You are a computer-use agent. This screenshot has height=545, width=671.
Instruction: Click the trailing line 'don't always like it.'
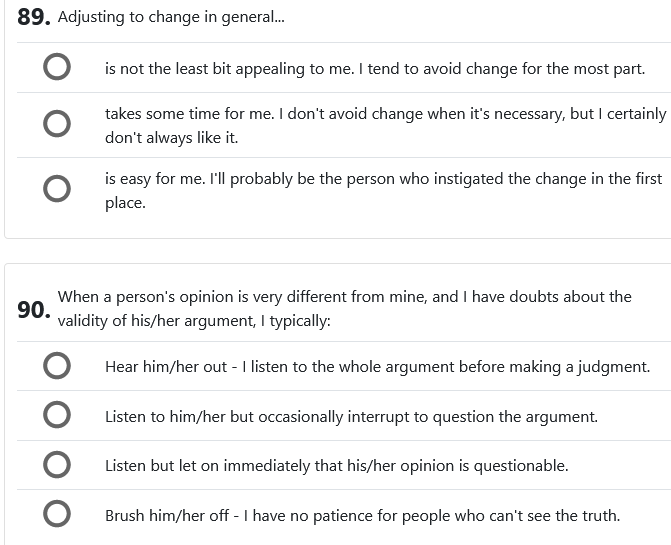click(171, 138)
